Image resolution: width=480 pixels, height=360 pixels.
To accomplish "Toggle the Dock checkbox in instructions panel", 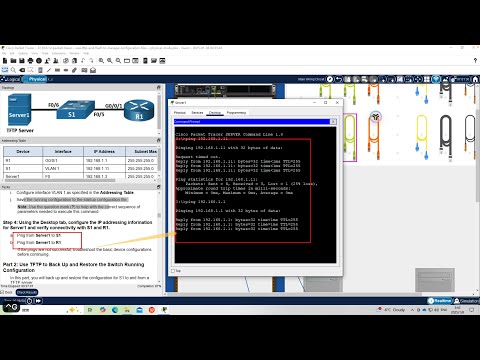I will [2, 292].
